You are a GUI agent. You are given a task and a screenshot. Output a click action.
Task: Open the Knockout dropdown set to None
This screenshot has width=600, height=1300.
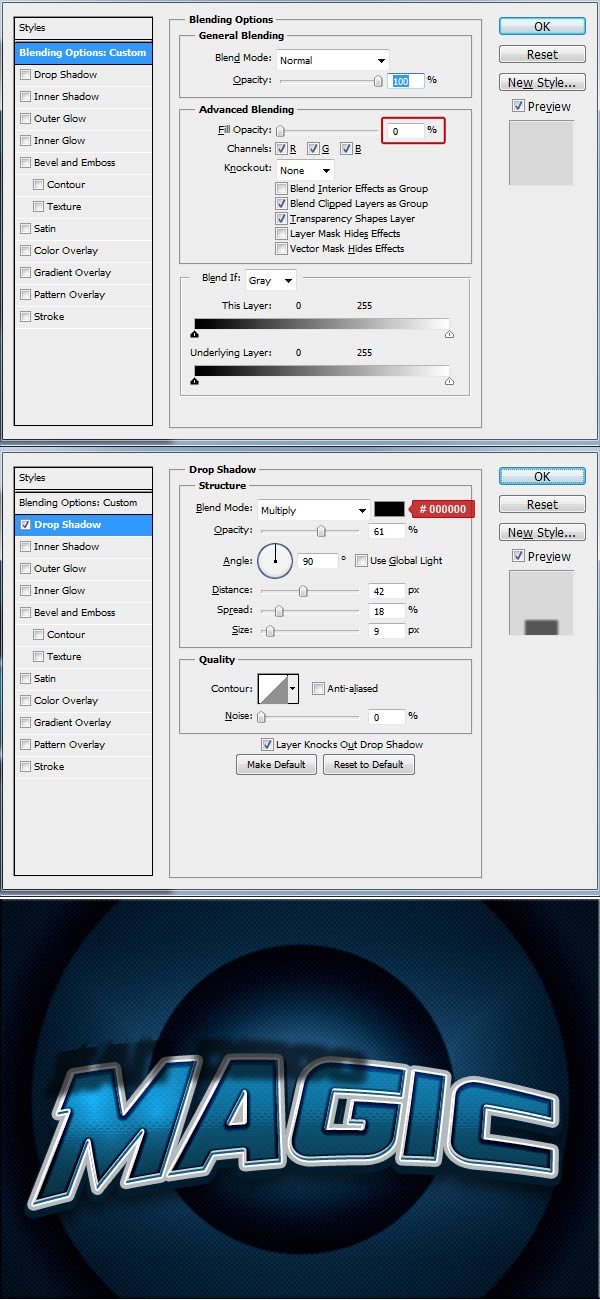click(x=305, y=170)
